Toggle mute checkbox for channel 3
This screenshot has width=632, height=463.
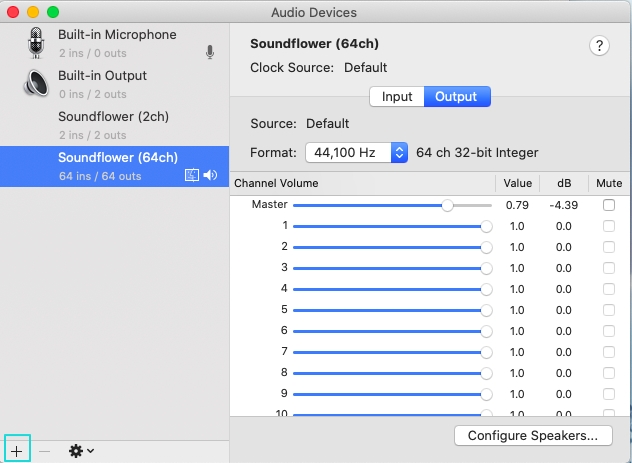pos(609,268)
